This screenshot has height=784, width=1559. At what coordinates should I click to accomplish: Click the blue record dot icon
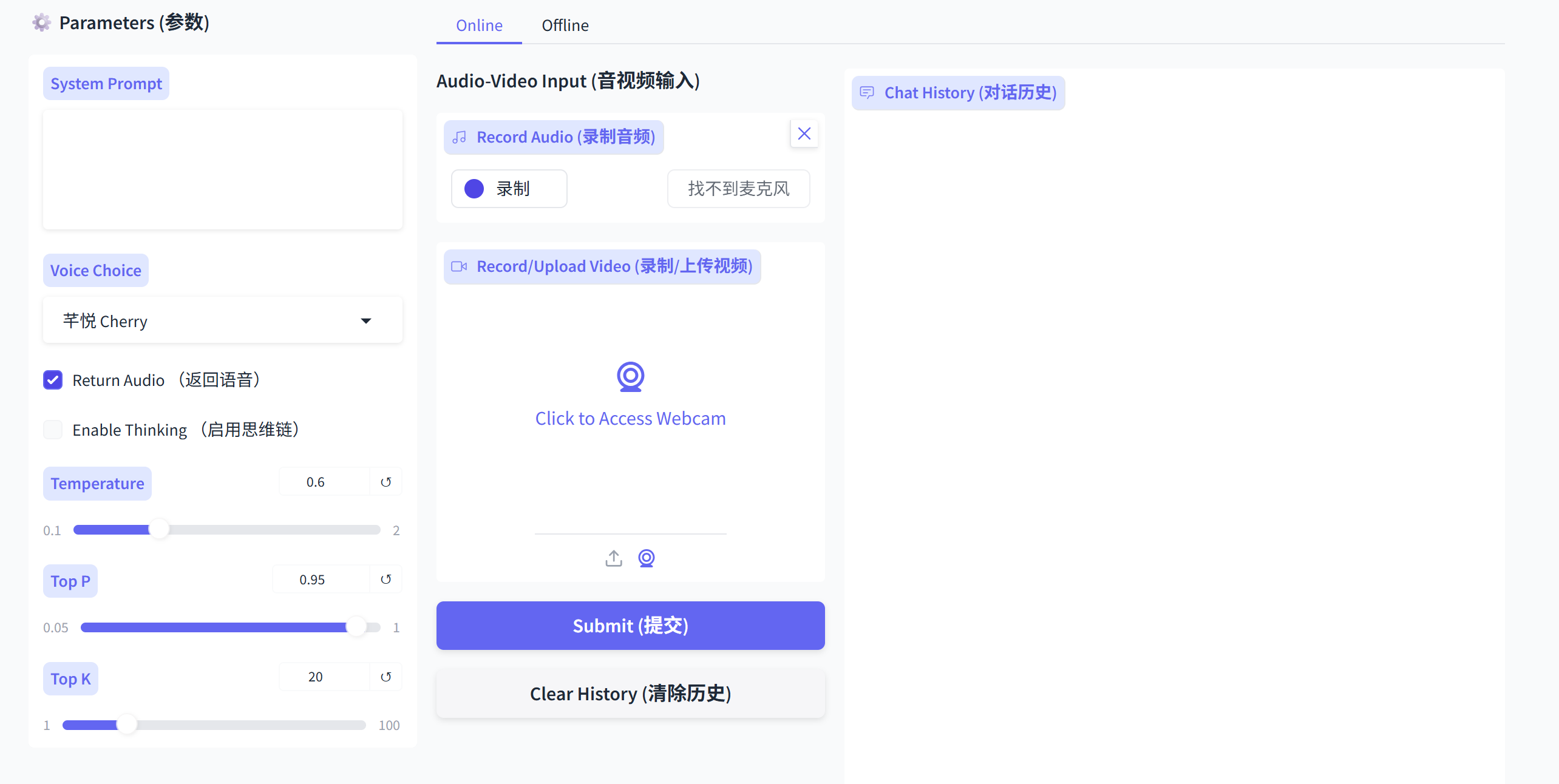click(474, 189)
